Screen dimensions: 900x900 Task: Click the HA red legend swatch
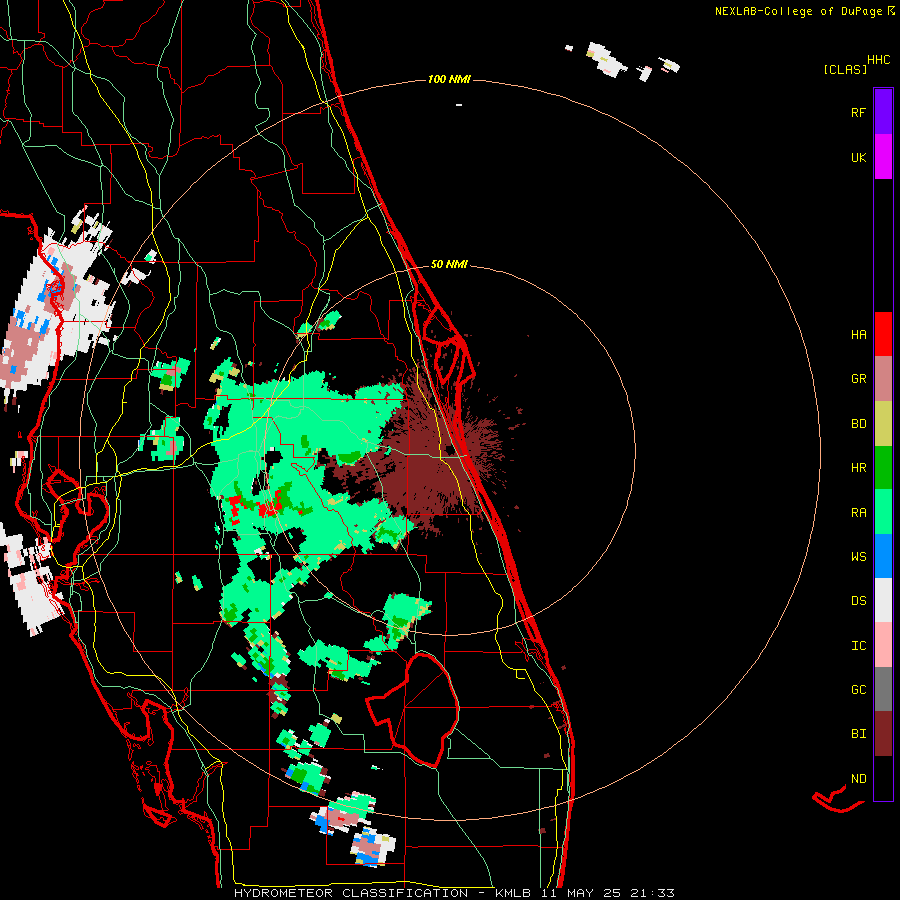click(883, 334)
